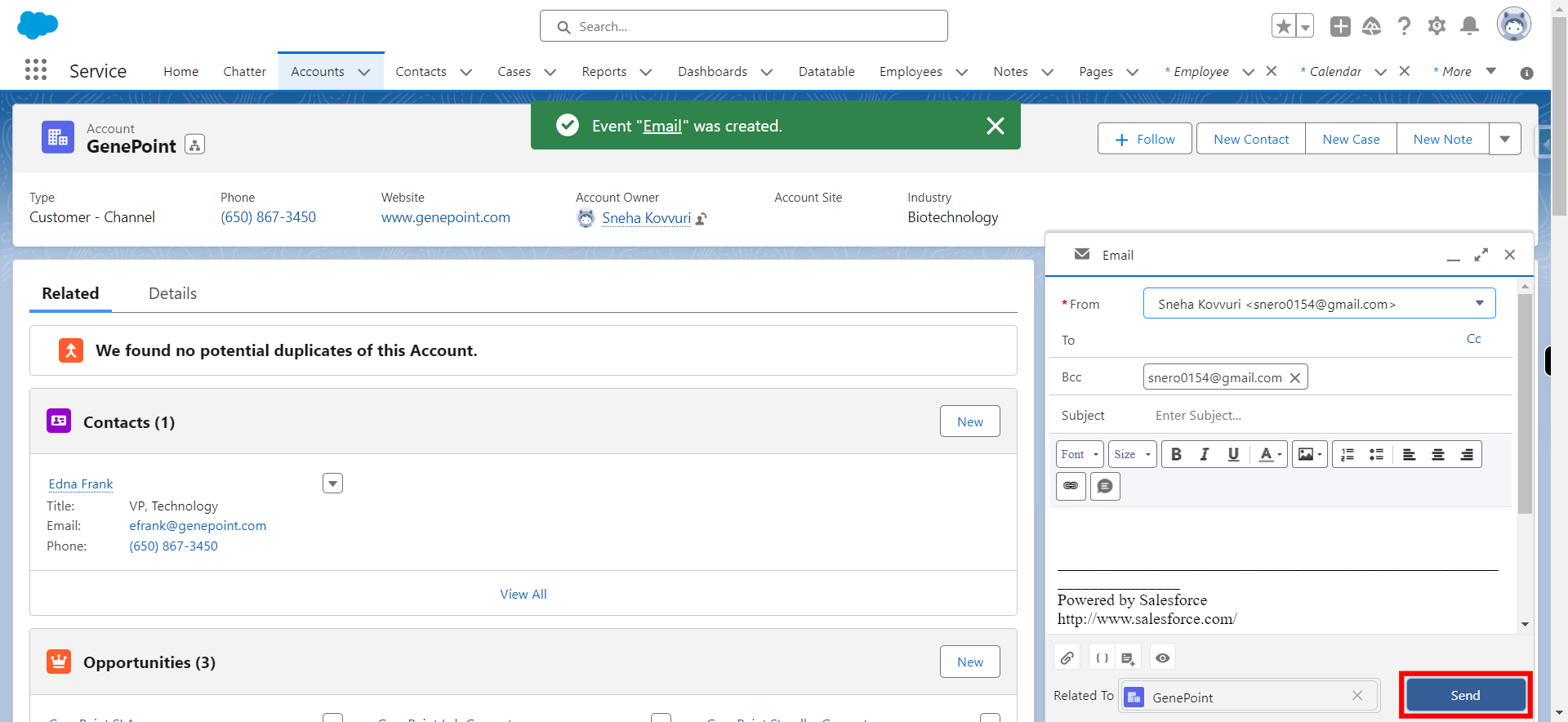This screenshot has height=722, width=1568.
Task: Apply bold formatting in email editor
Action: click(x=1176, y=454)
